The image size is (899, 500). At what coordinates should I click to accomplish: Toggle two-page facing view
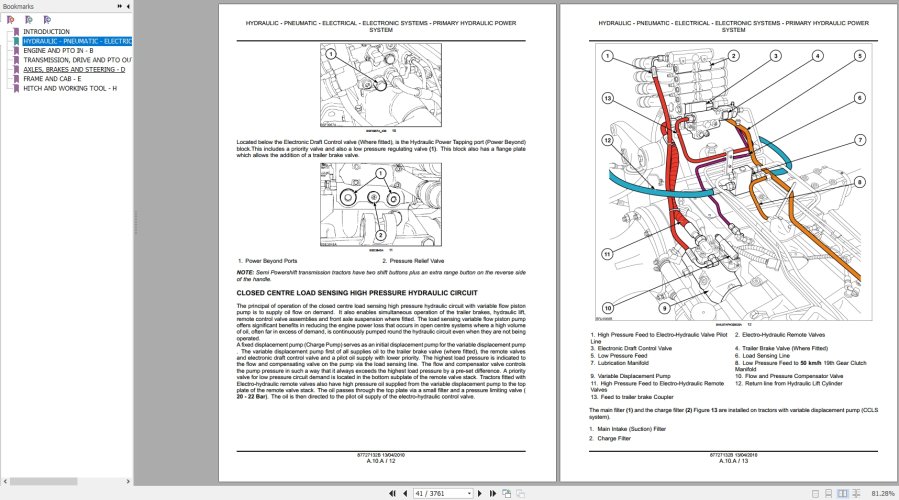pos(842,494)
